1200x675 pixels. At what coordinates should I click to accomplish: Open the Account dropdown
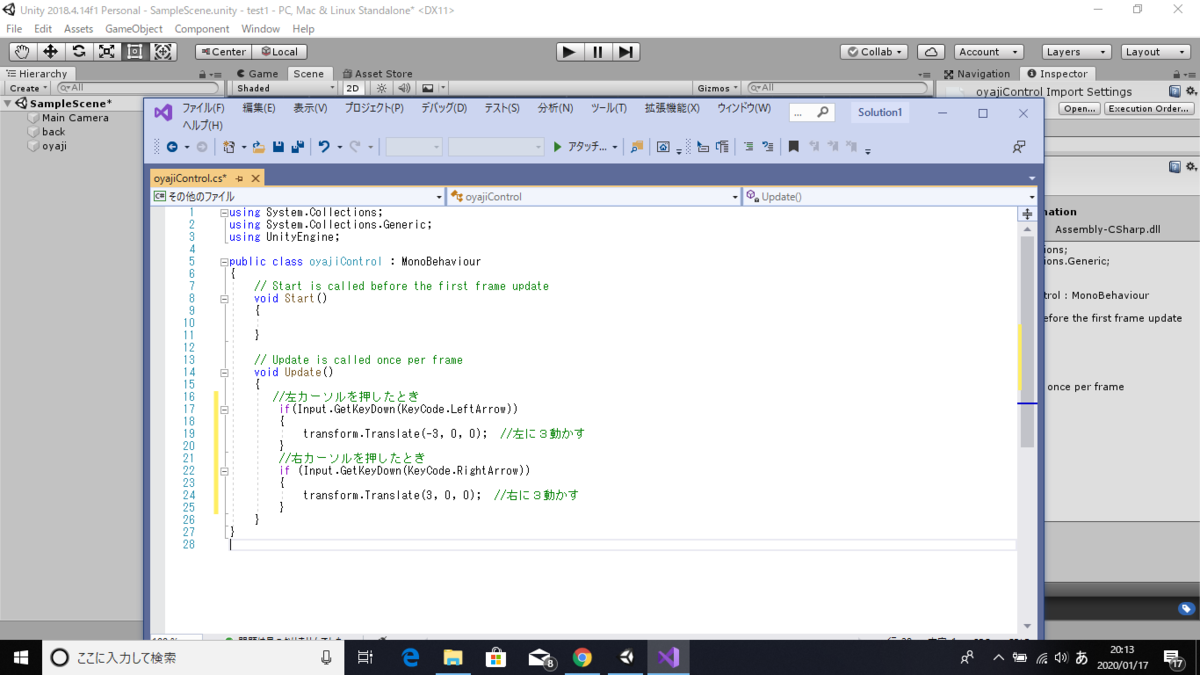[x=988, y=52]
